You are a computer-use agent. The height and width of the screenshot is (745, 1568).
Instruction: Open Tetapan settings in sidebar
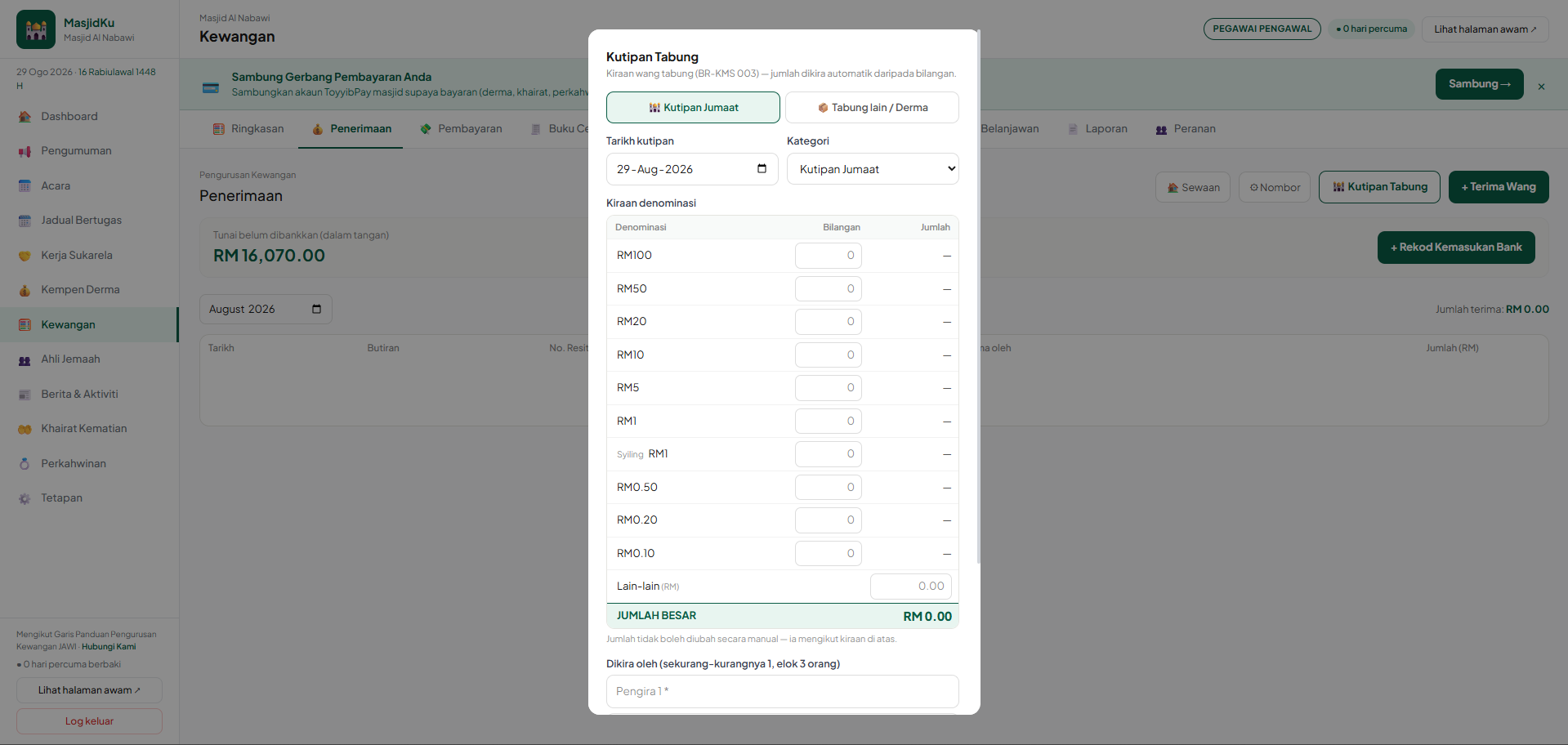tap(89, 498)
